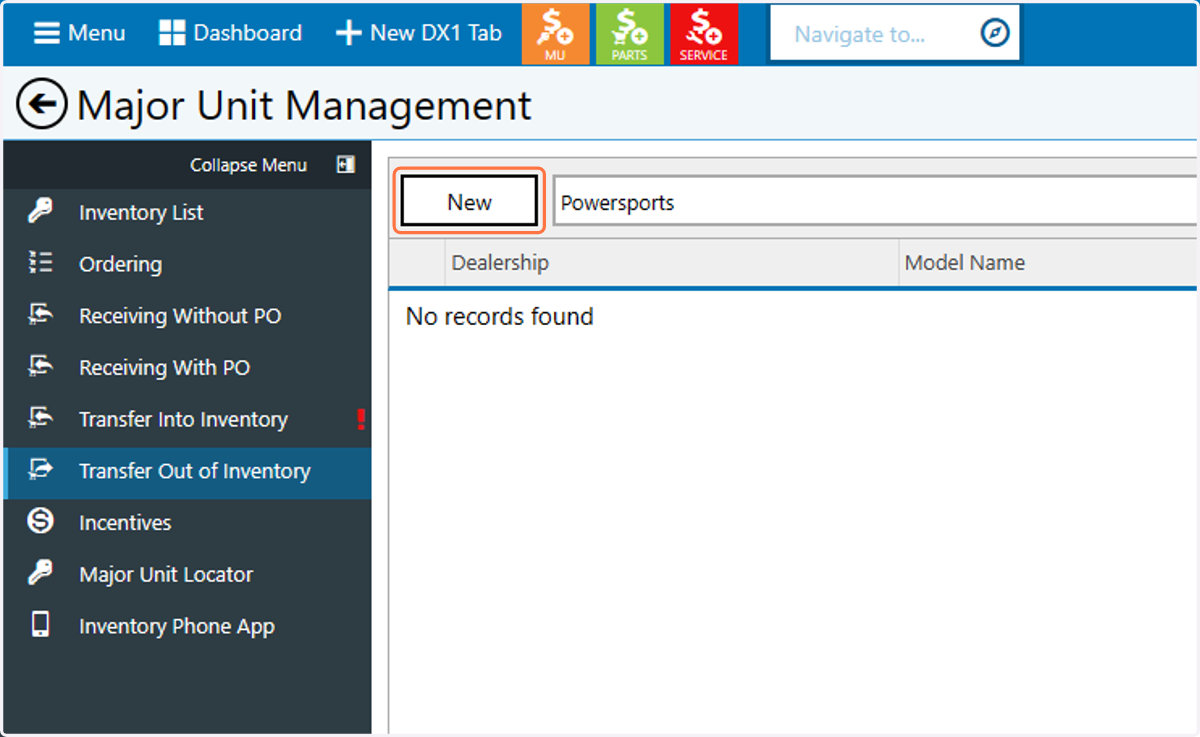Sort by Dealership column header

672,263
